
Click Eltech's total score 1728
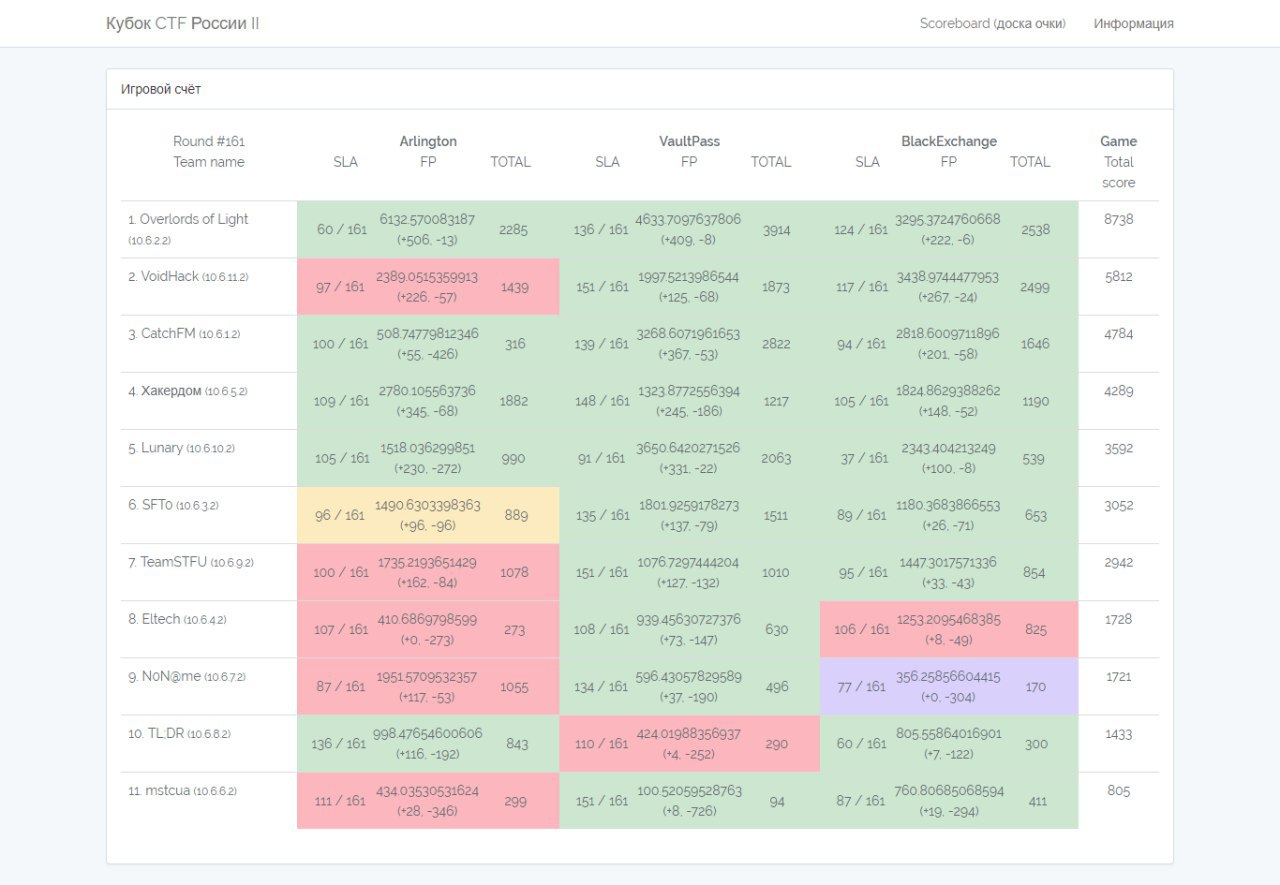[x=1119, y=619]
